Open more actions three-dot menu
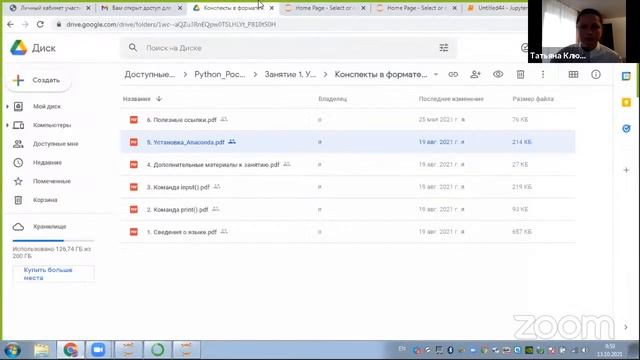This screenshot has width=640, height=360. click(x=543, y=75)
